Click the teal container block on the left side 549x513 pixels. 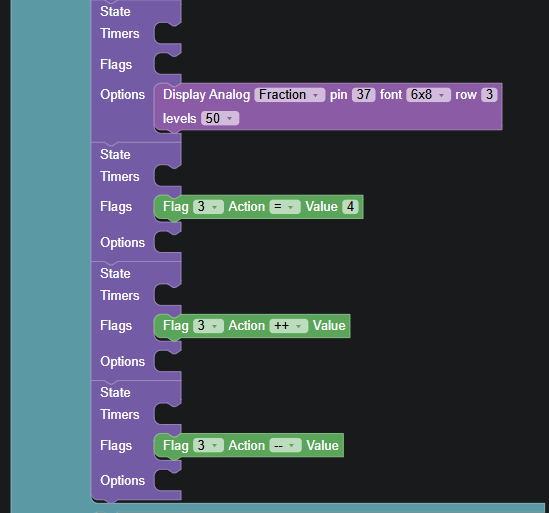(x=51, y=245)
